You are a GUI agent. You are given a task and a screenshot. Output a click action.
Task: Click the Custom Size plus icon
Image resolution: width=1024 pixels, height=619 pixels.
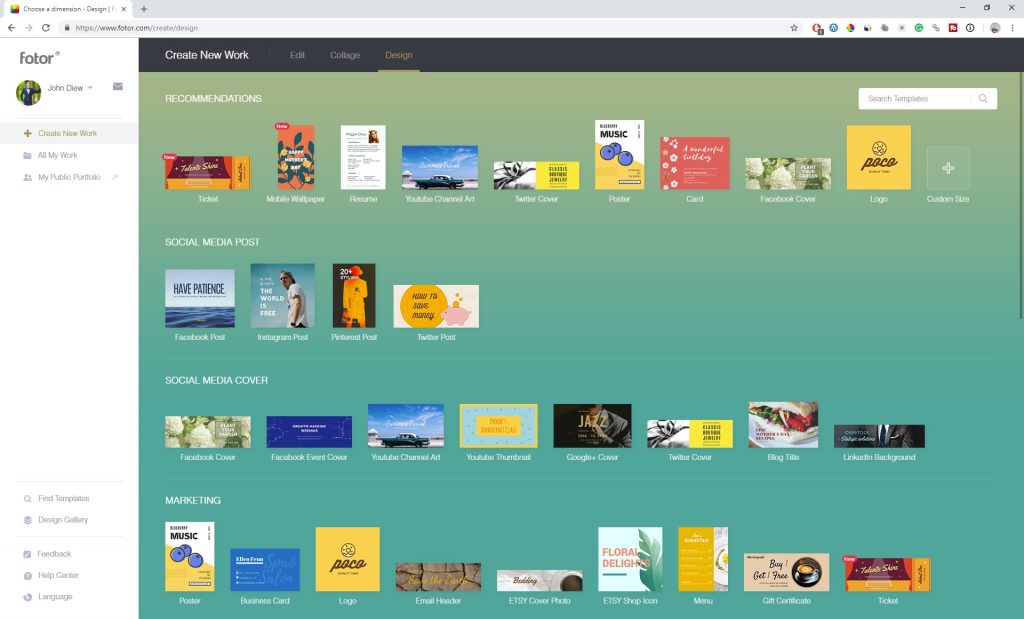[948, 168]
